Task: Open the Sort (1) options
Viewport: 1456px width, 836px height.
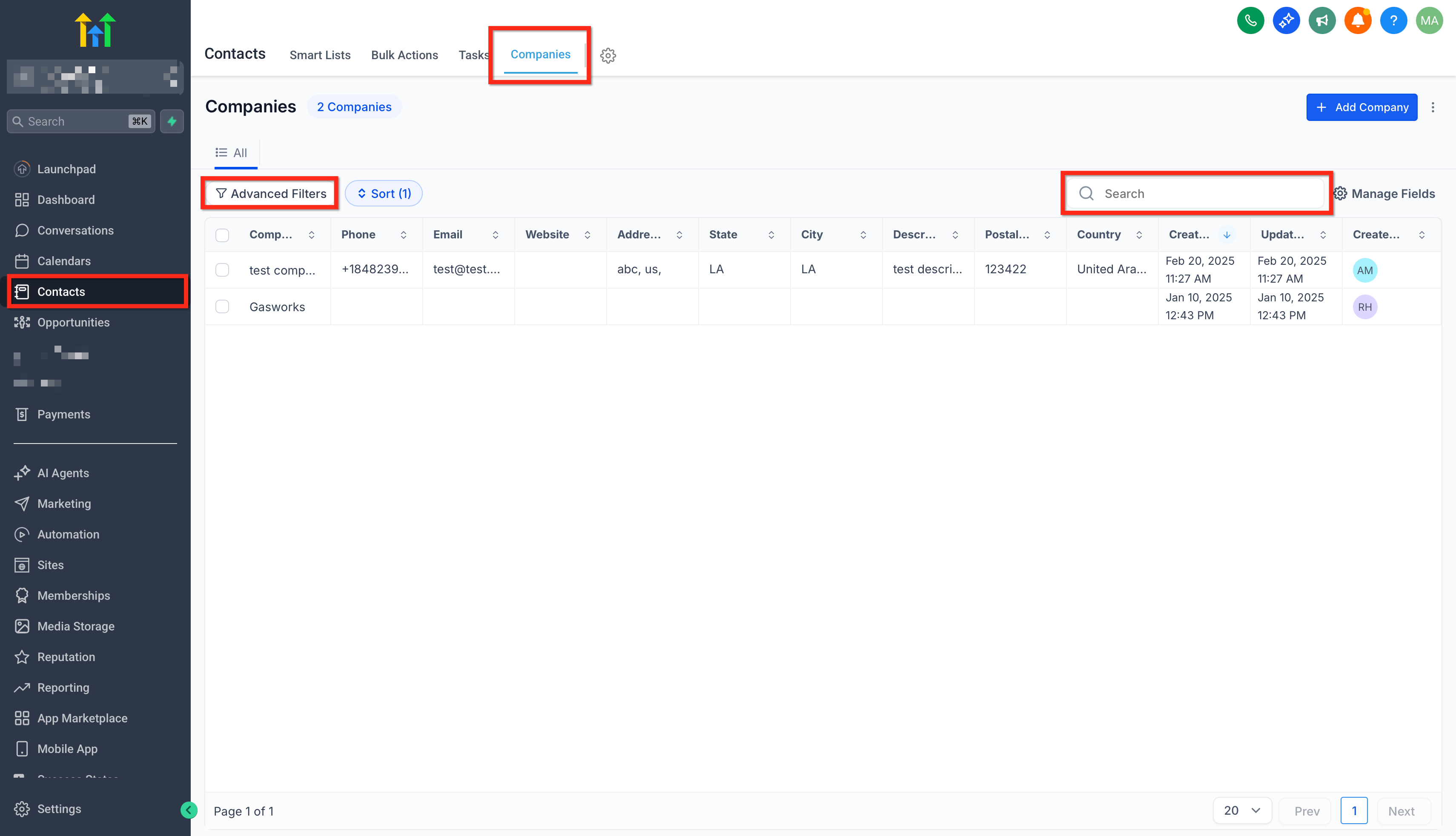Action: pos(384,194)
